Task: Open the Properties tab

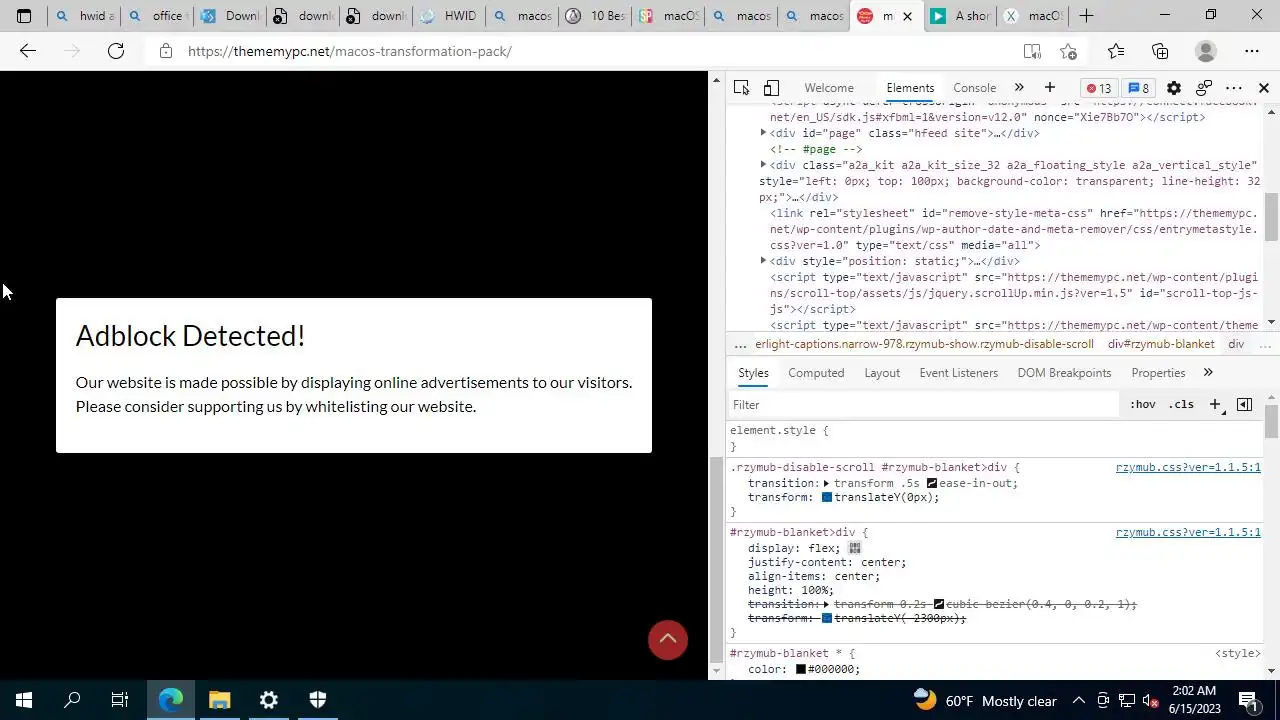Action: click(x=1158, y=373)
